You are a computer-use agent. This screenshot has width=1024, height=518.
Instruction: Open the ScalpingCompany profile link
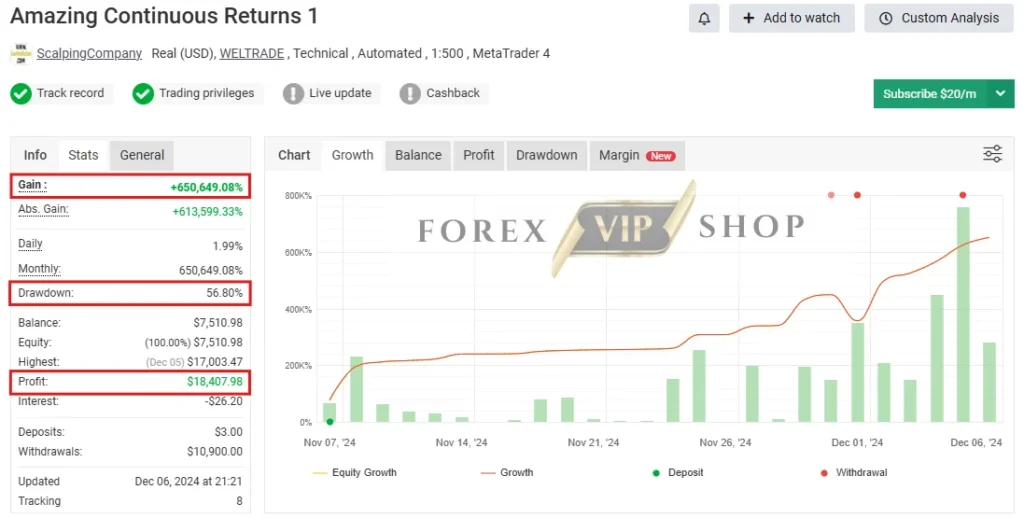click(89, 54)
